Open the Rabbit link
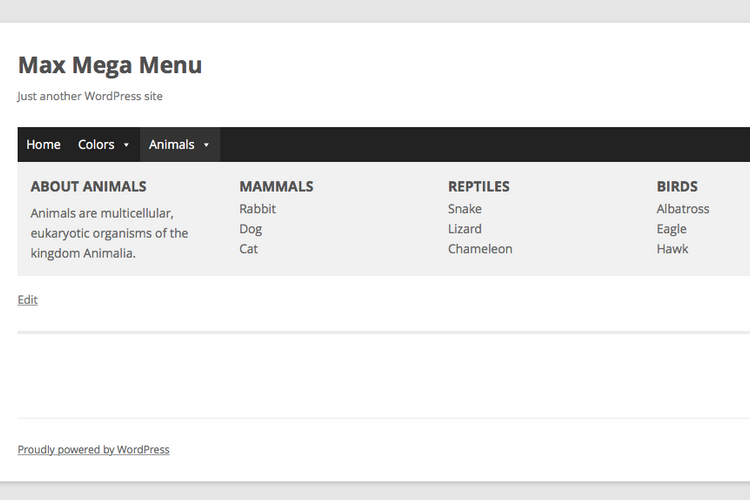The width and height of the screenshot is (750, 500). tap(257, 209)
